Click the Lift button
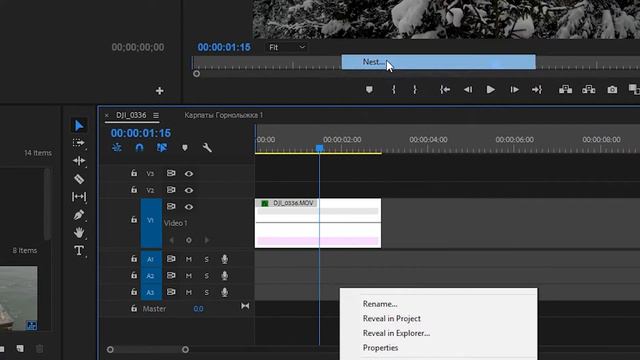The width and height of the screenshot is (640, 360). [x=565, y=89]
